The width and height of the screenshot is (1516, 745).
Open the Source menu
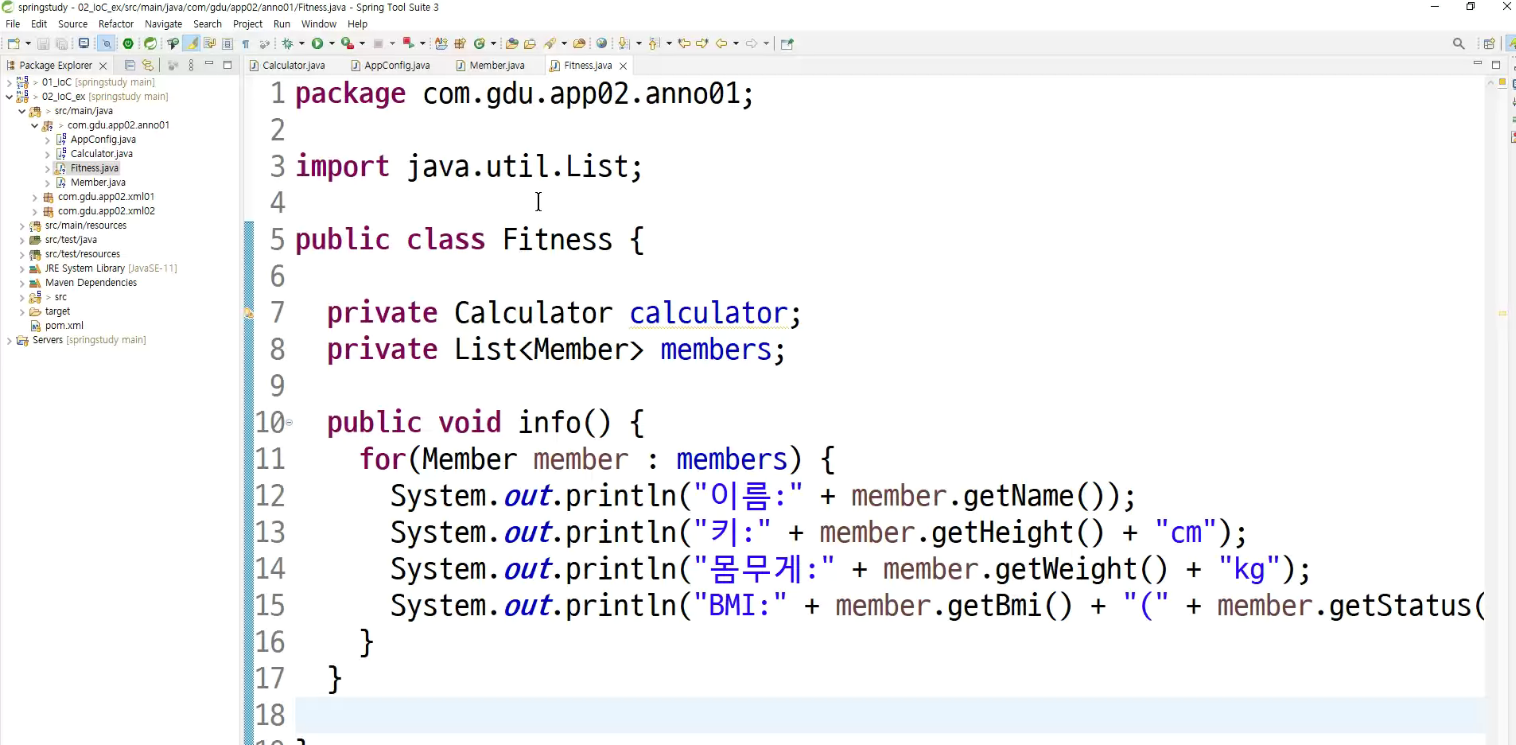(73, 24)
